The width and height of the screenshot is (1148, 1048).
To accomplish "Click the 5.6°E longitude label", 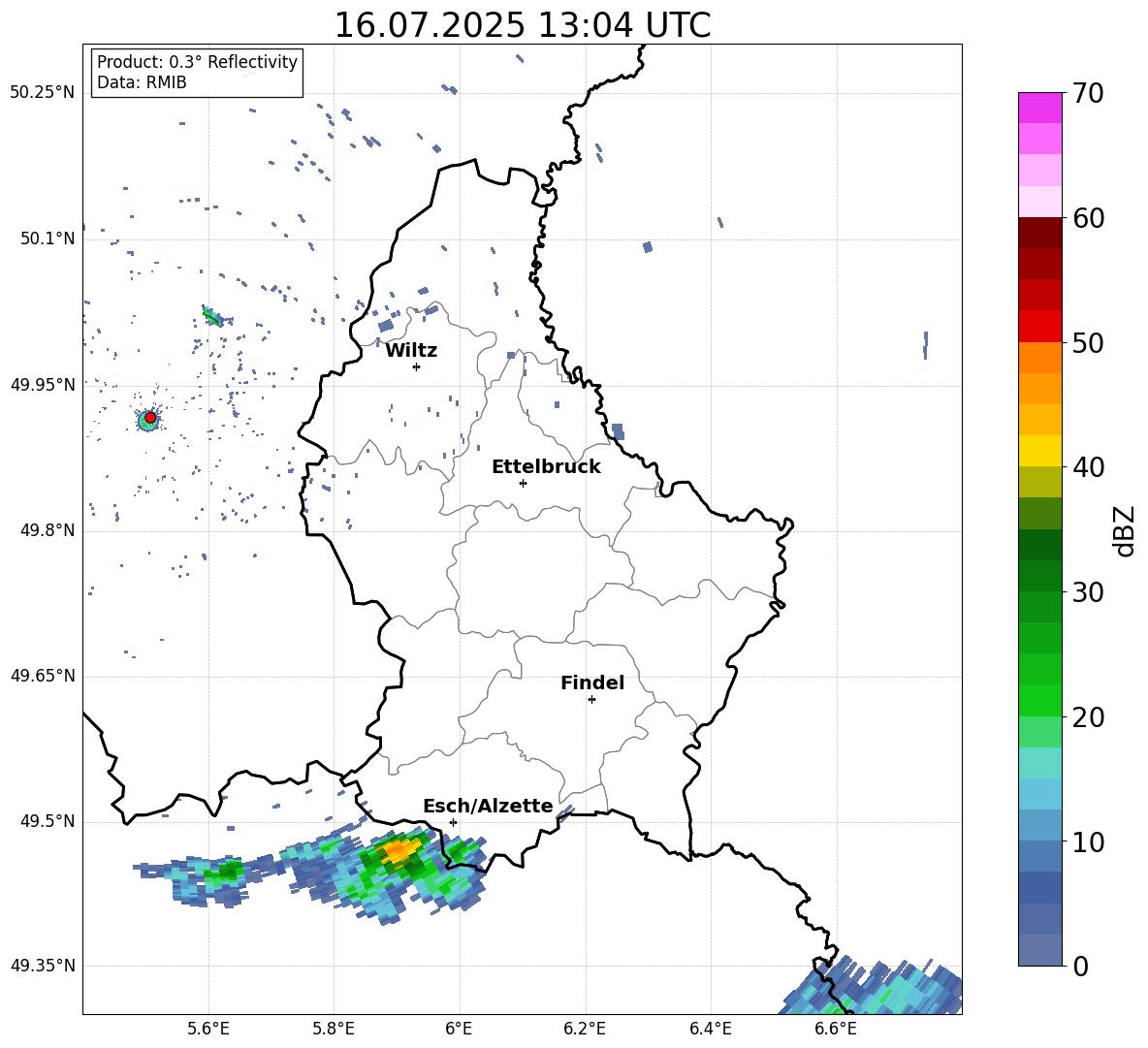I will pos(208,1029).
